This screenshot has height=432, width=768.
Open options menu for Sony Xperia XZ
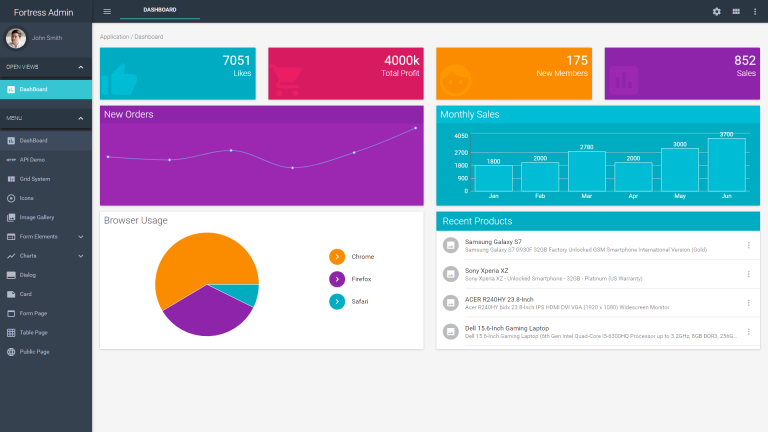coord(748,274)
